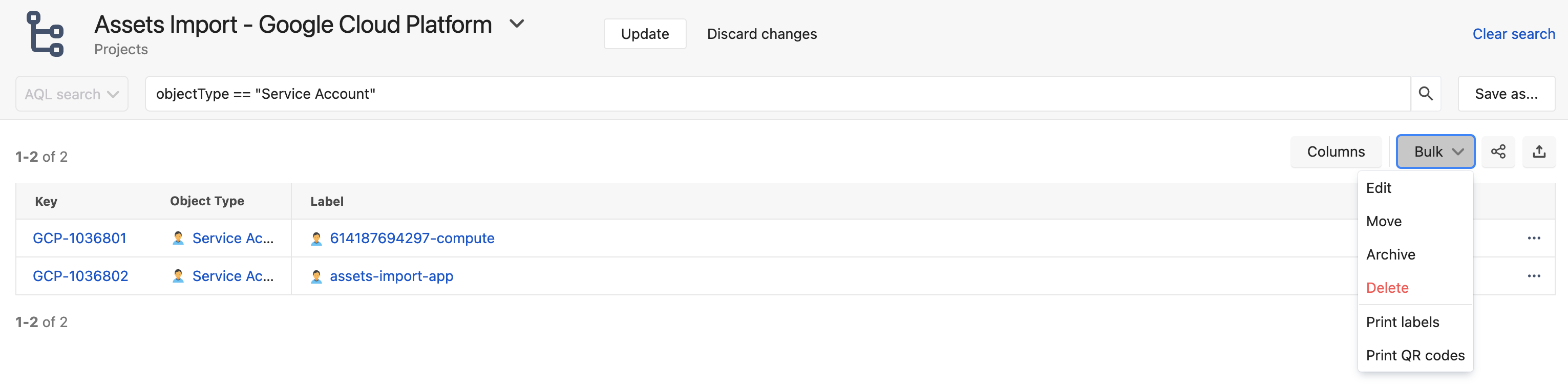
Task: Click service account icon beside assets-import-app
Action: (316, 277)
